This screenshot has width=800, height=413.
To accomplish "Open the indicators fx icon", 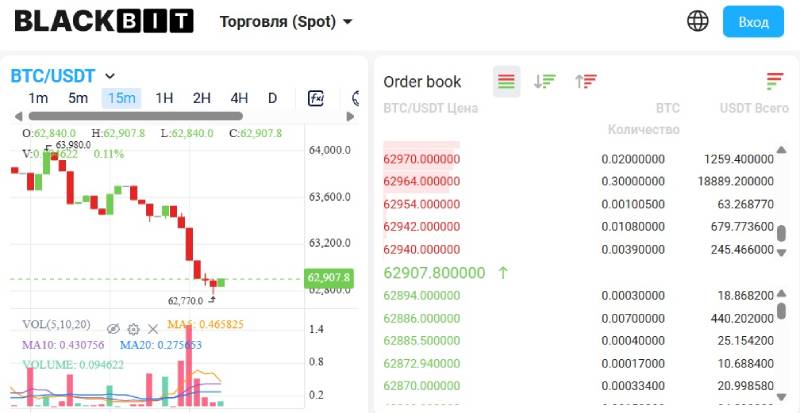I will [316, 98].
